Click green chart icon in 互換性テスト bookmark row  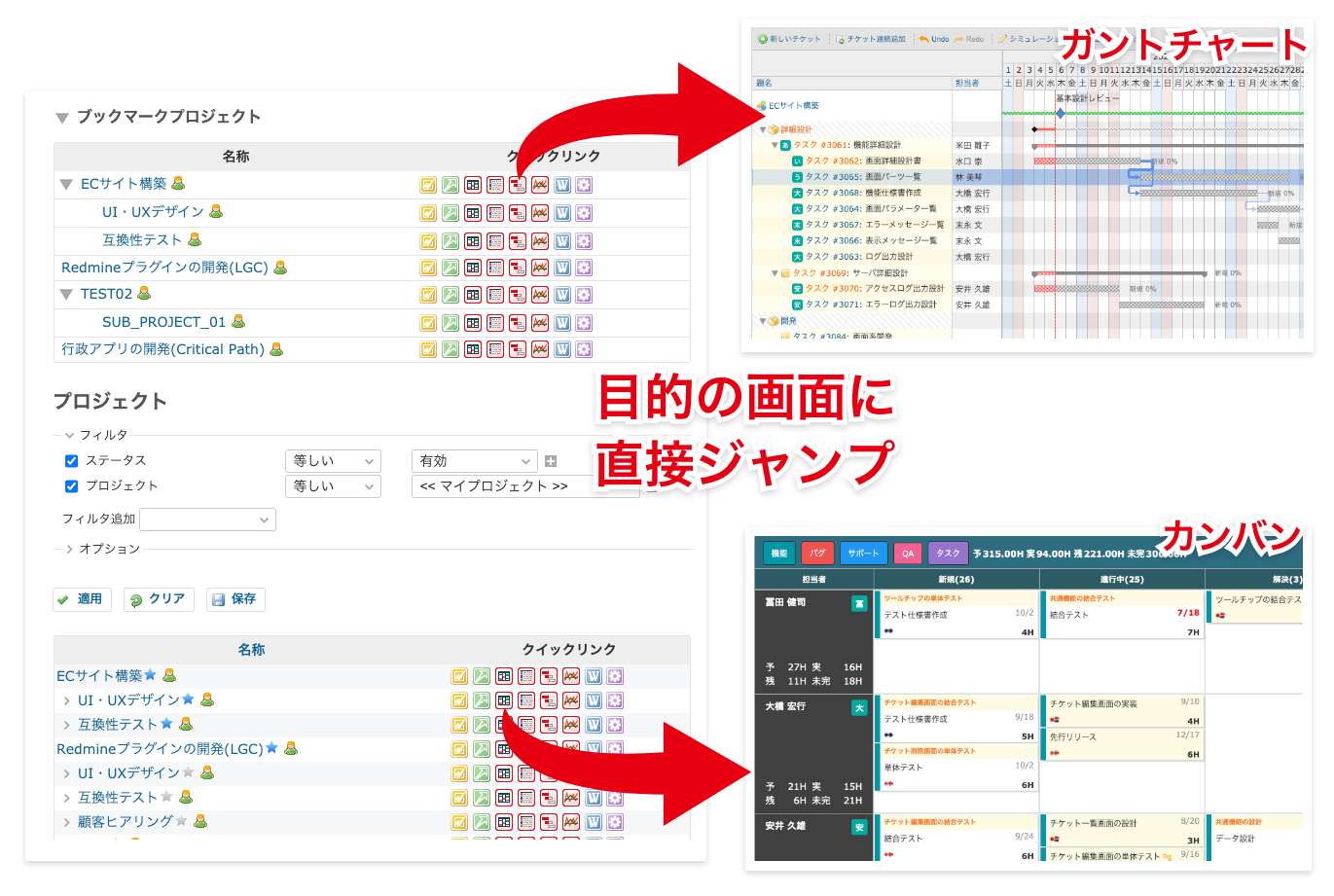coord(451,241)
